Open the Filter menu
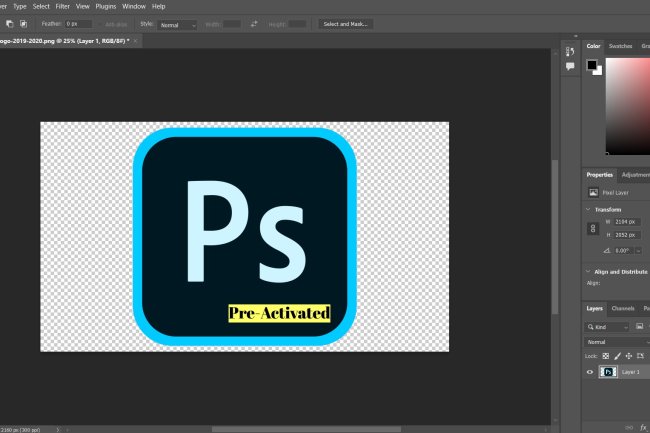Image resolution: width=650 pixels, height=433 pixels. (x=63, y=6)
